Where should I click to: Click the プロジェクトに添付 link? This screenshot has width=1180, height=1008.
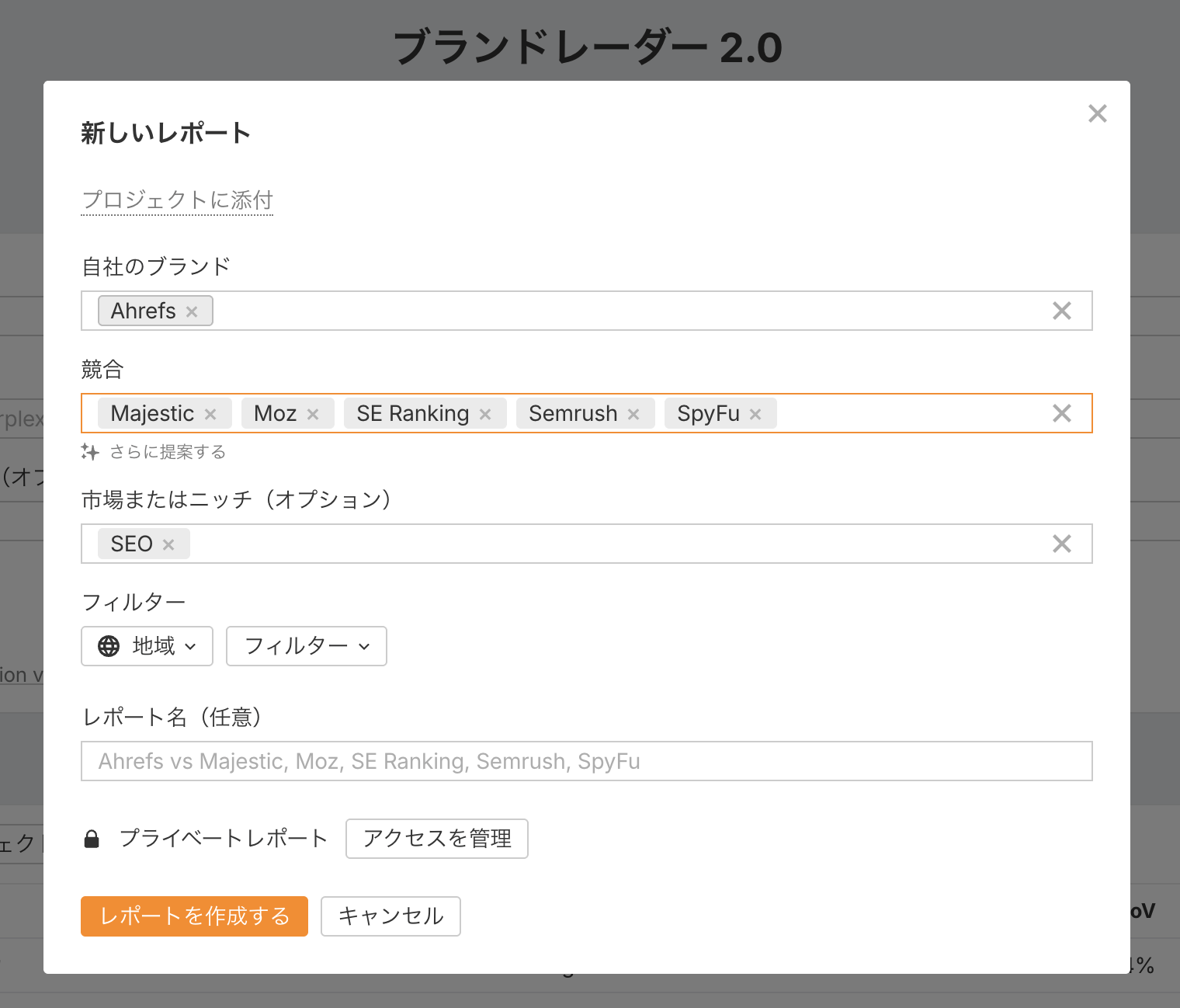pyautogui.click(x=177, y=200)
